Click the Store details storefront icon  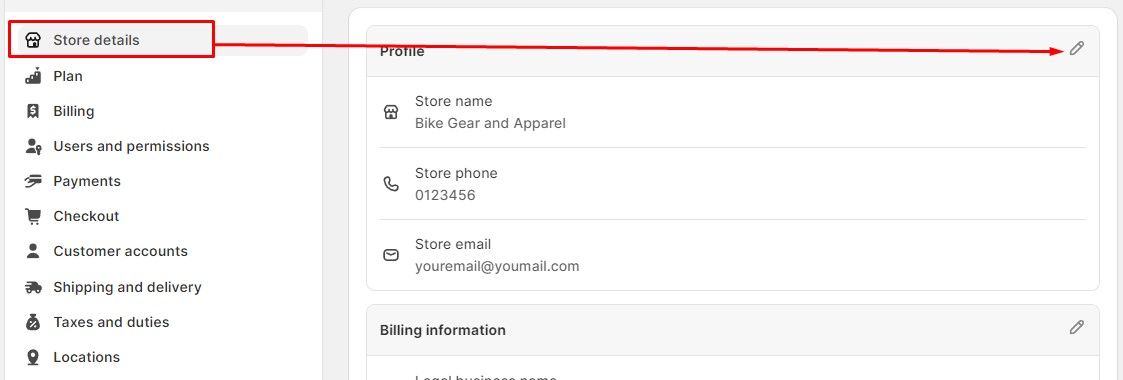point(33,40)
